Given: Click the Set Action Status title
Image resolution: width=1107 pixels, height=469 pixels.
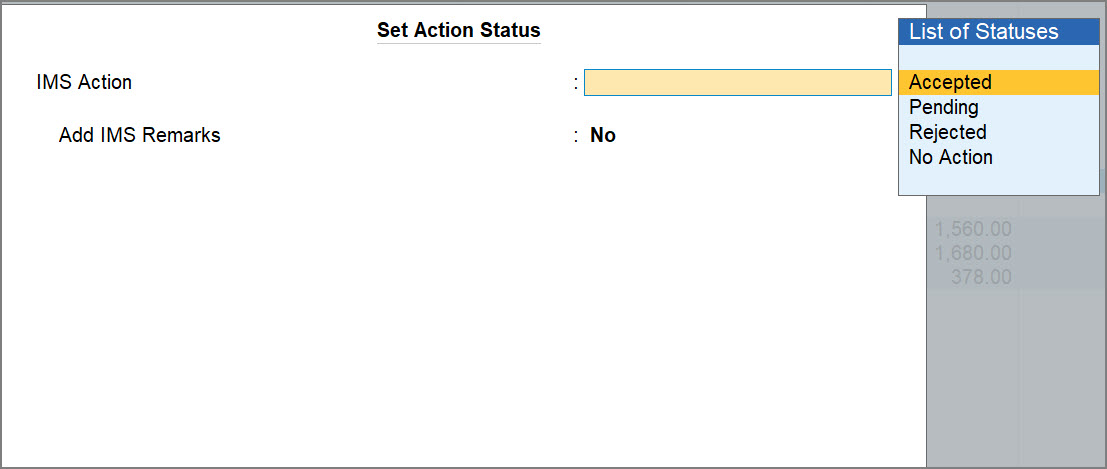Looking at the screenshot, I should pos(458,31).
